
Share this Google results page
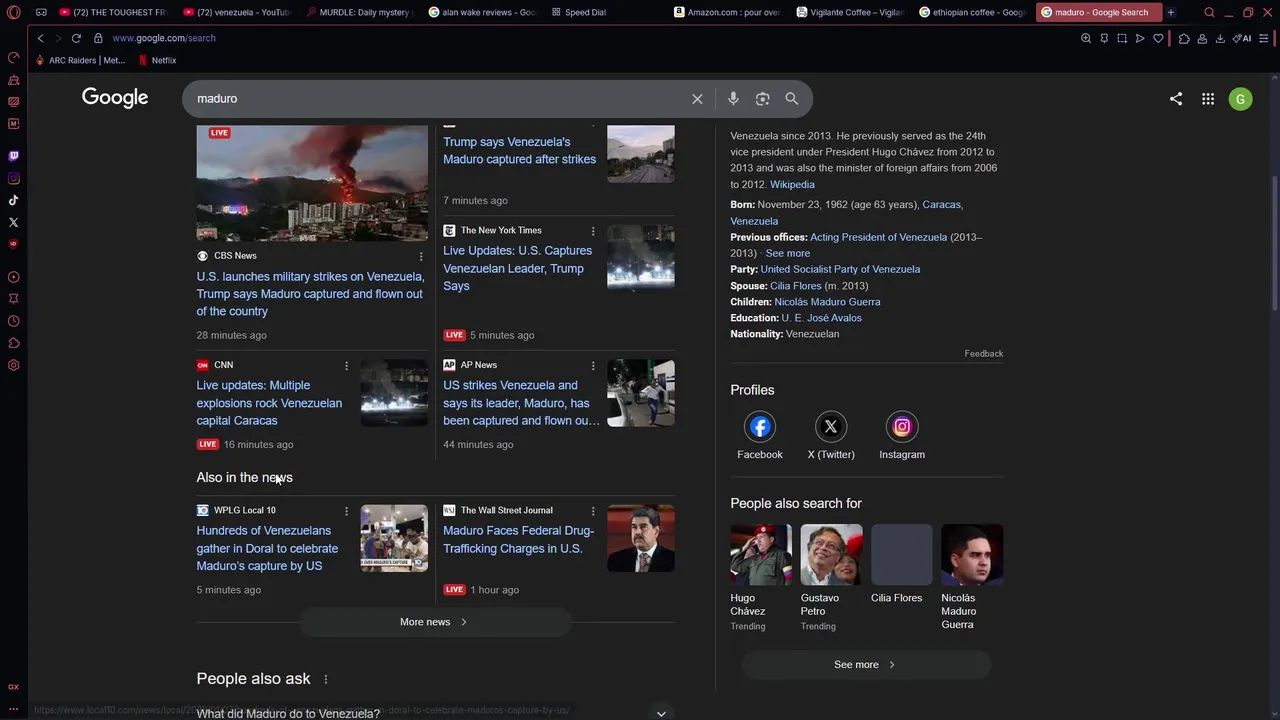tap(1176, 99)
